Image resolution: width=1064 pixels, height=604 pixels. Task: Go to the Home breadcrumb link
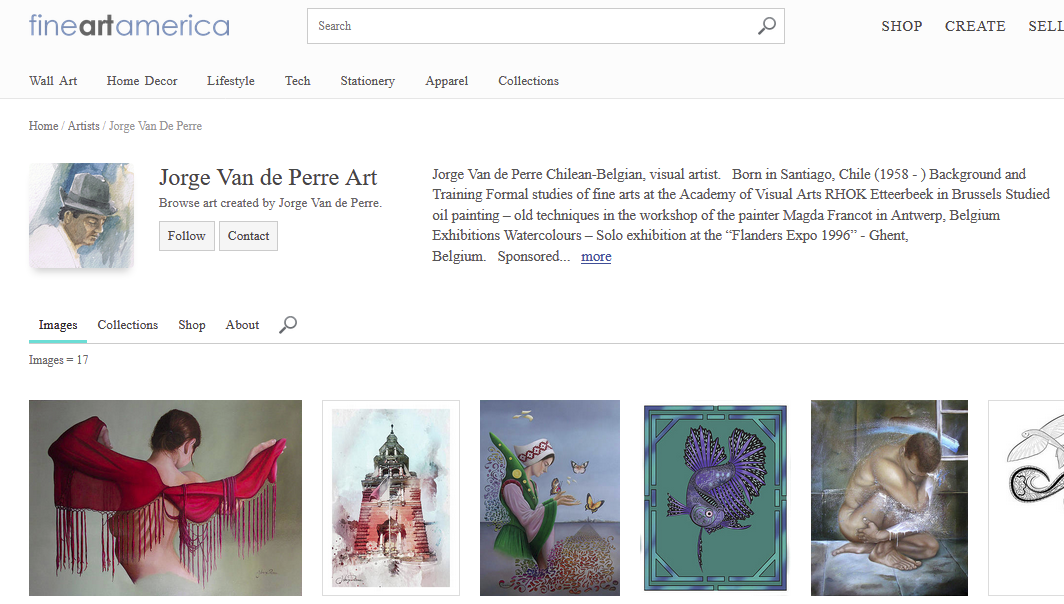coord(43,126)
